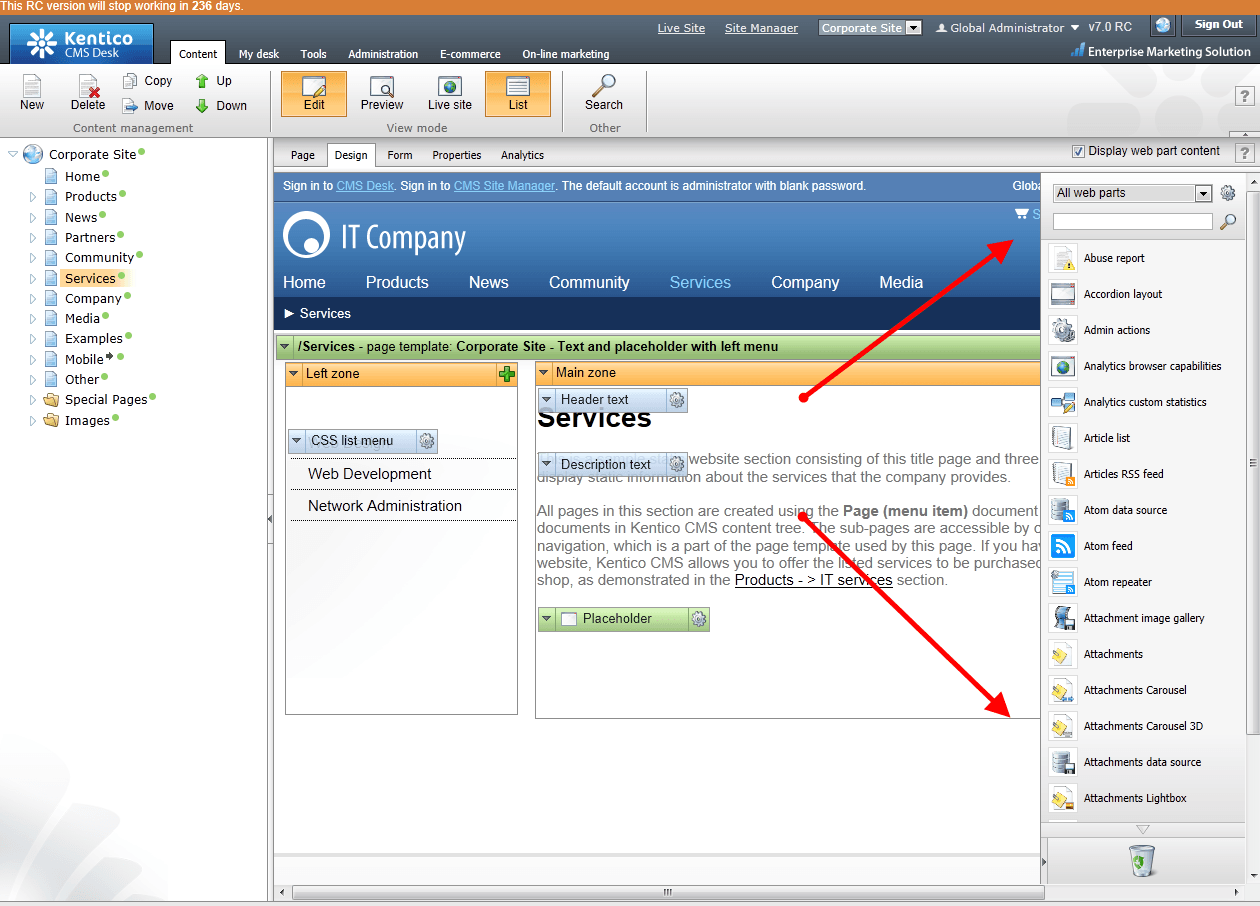Screen dimensions: 1260x906
Task: Expand the News tree node
Action: [x=33, y=217]
